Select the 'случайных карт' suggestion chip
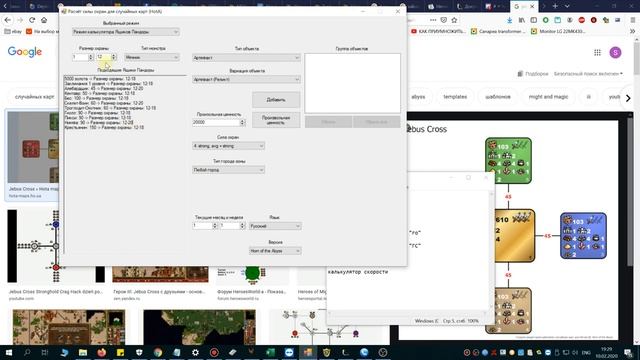This screenshot has height=360, width=640. 35,97
